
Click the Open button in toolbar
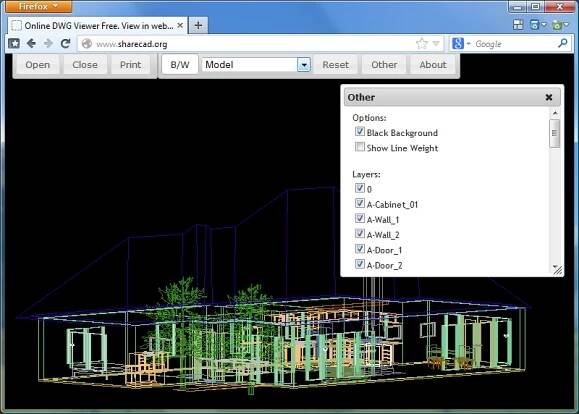pyautogui.click(x=37, y=65)
